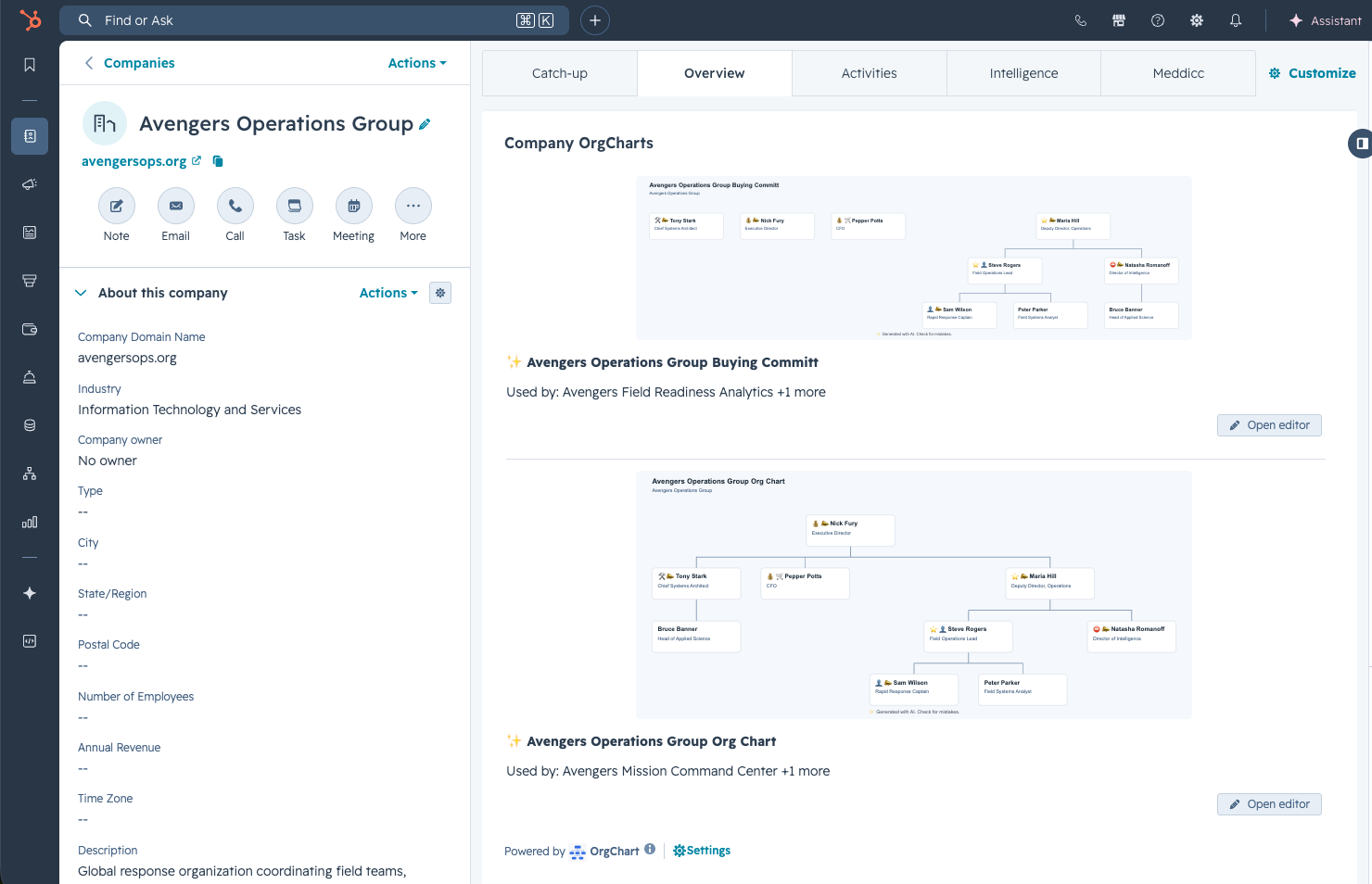The width and height of the screenshot is (1372, 884).
Task: Open the Assistant panel
Action: pos(1326,20)
